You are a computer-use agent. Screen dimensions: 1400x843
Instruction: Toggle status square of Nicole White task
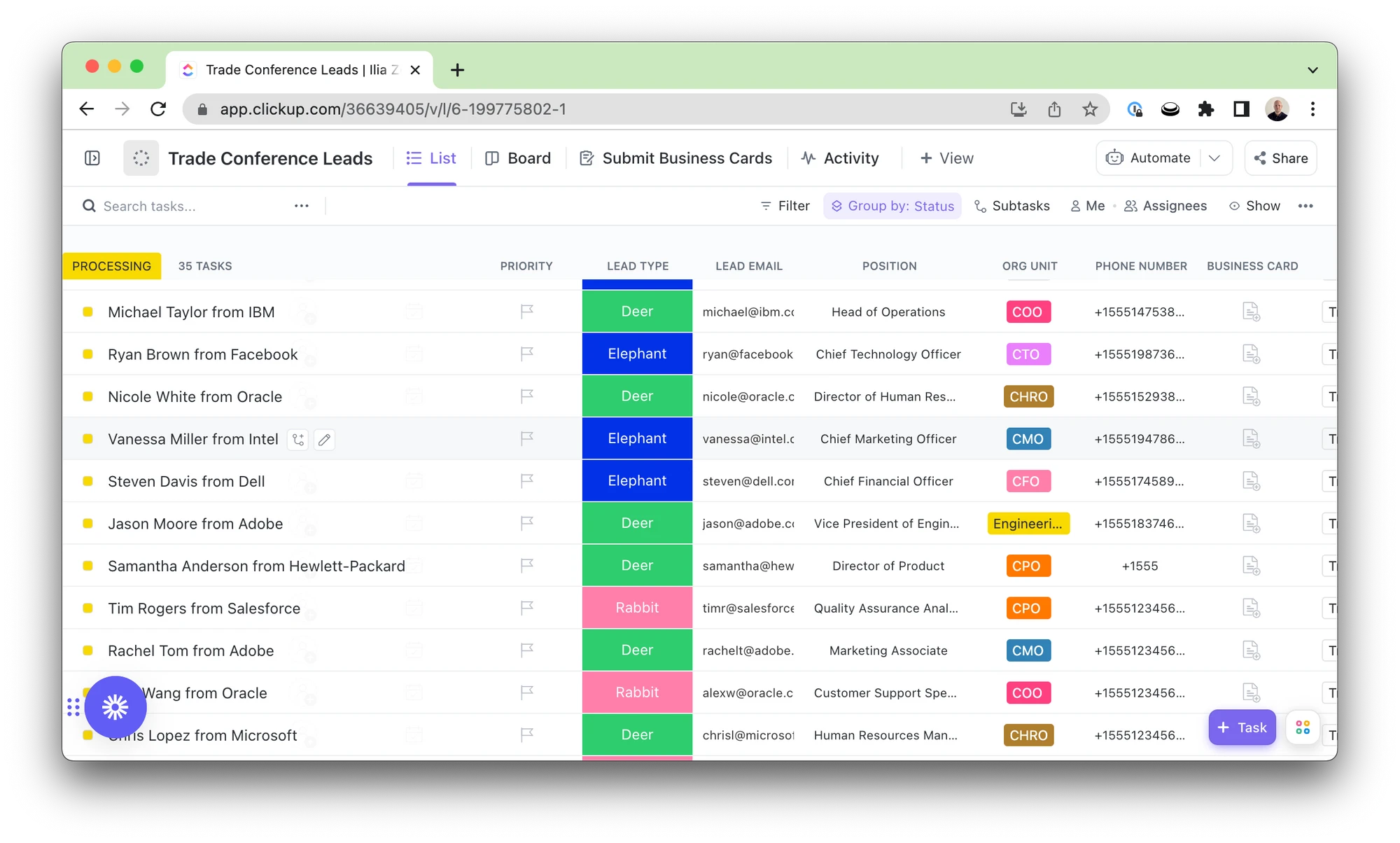(x=87, y=396)
